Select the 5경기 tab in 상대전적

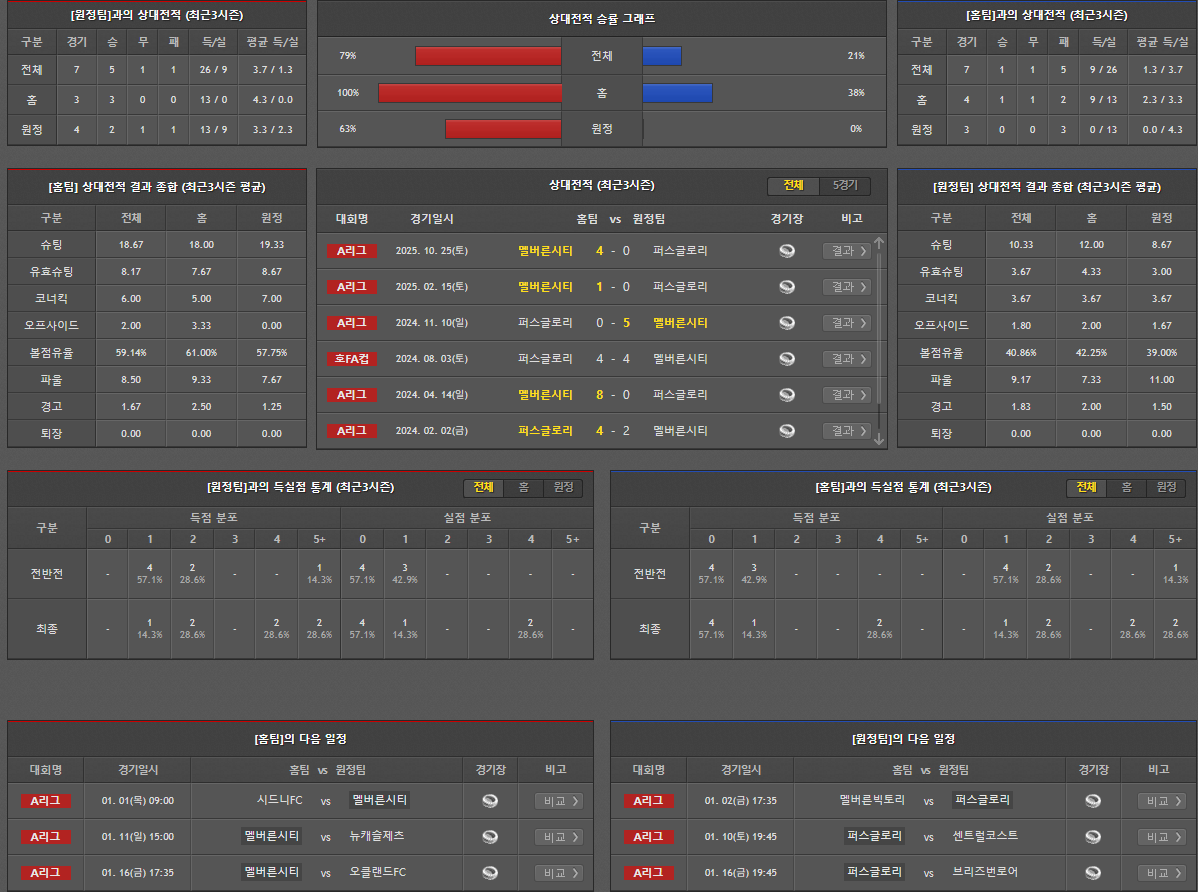(845, 186)
